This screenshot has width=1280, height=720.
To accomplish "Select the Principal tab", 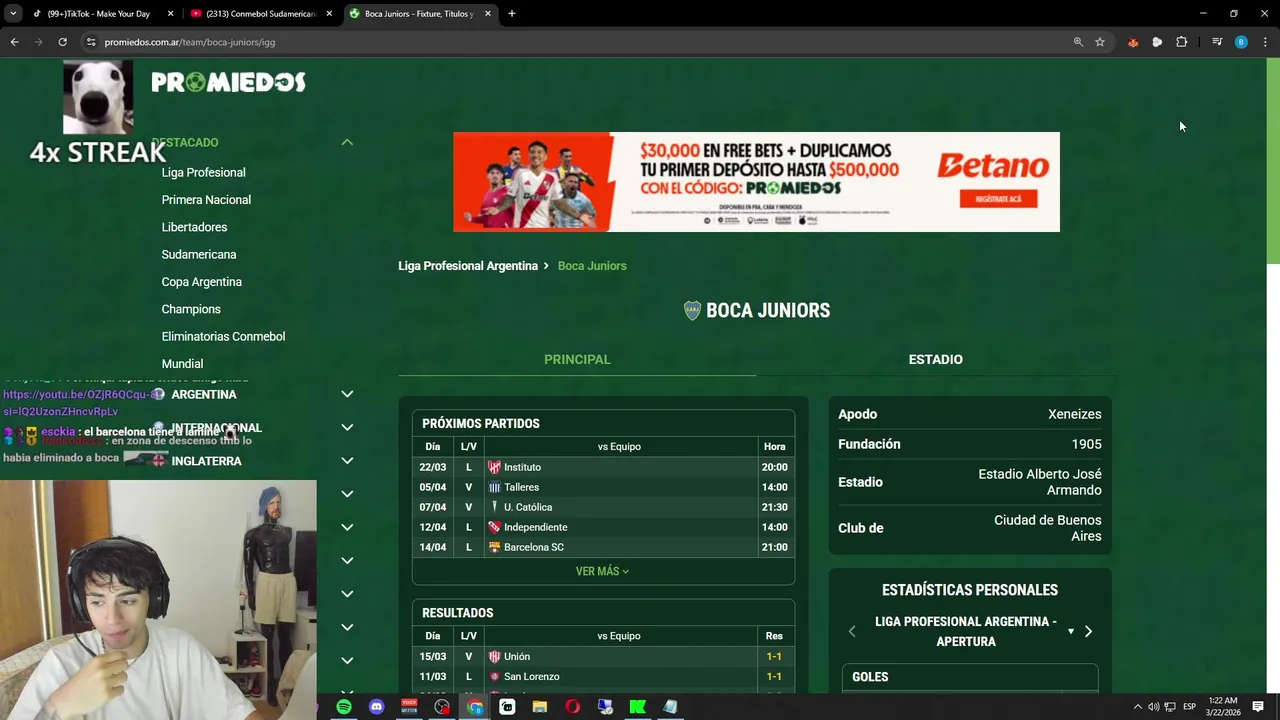I will [577, 359].
